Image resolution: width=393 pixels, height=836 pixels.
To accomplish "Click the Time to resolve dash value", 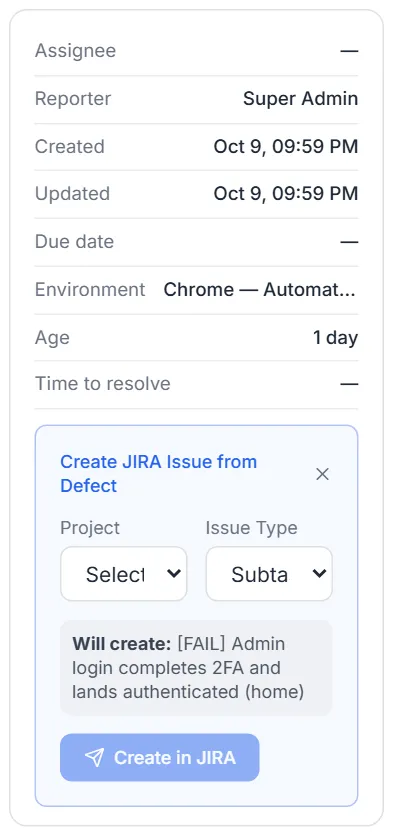I will point(349,384).
